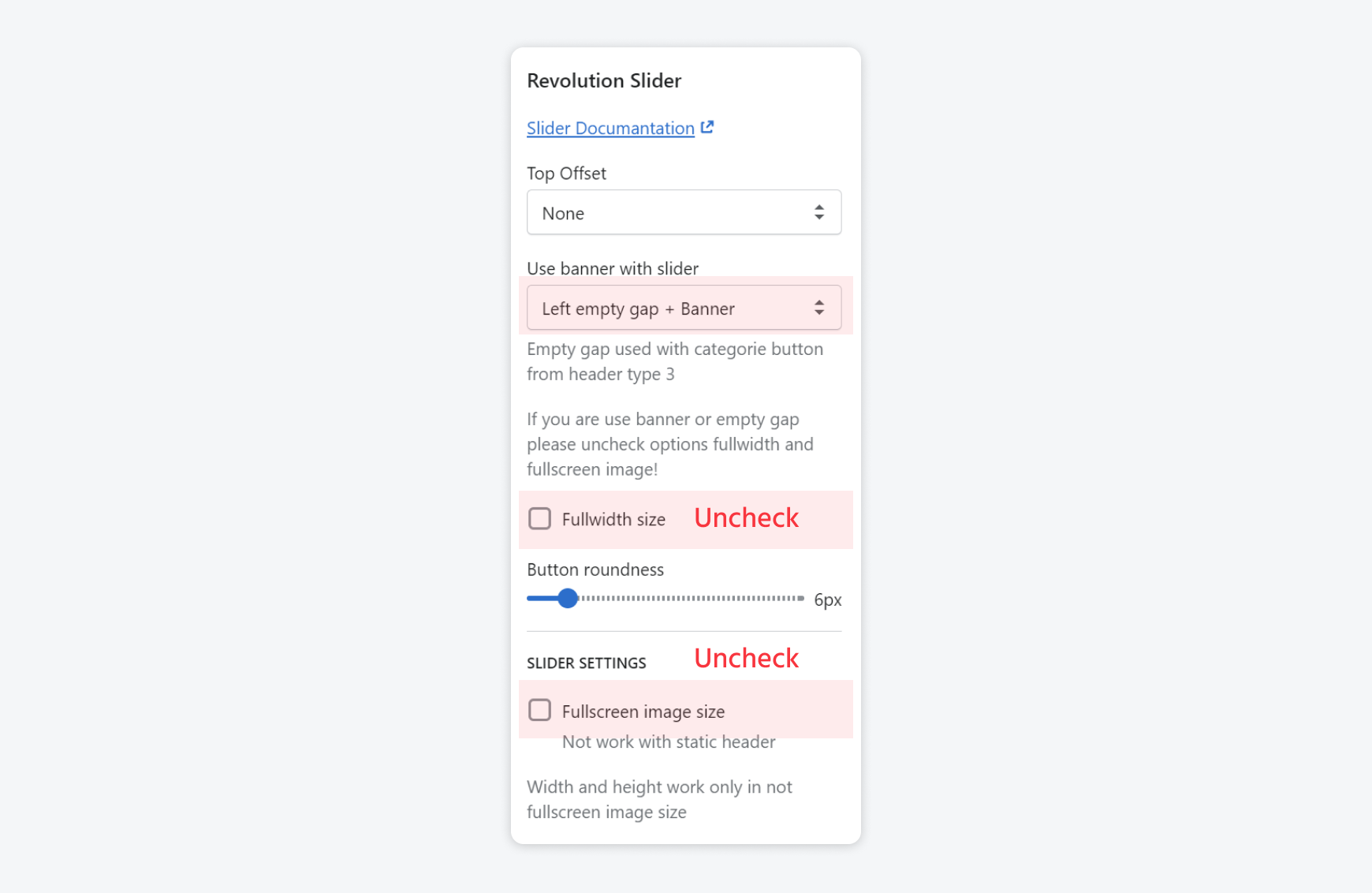Click the Fullscreen image size label

coord(643,712)
